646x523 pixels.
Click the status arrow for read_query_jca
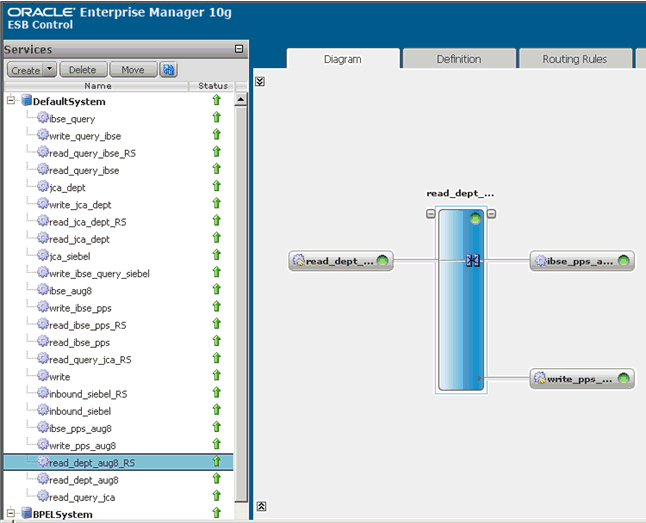[x=217, y=496]
